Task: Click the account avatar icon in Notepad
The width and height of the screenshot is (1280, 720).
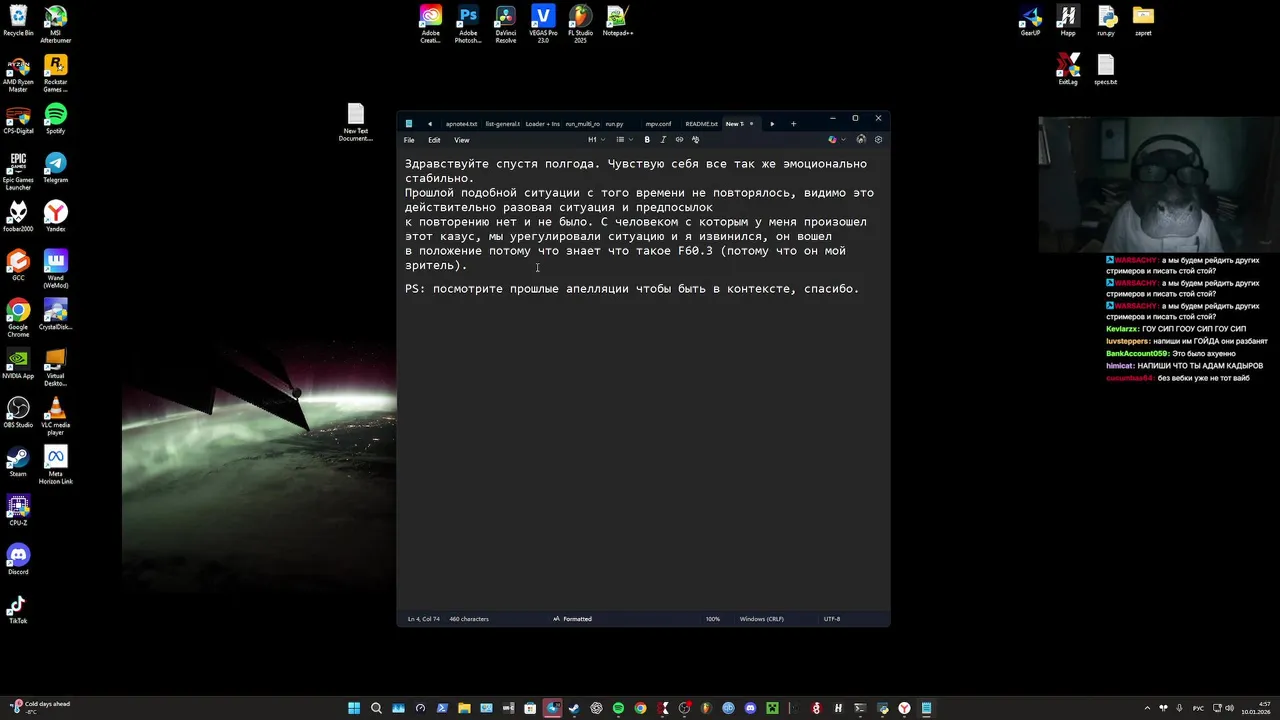Action: tap(861, 140)
